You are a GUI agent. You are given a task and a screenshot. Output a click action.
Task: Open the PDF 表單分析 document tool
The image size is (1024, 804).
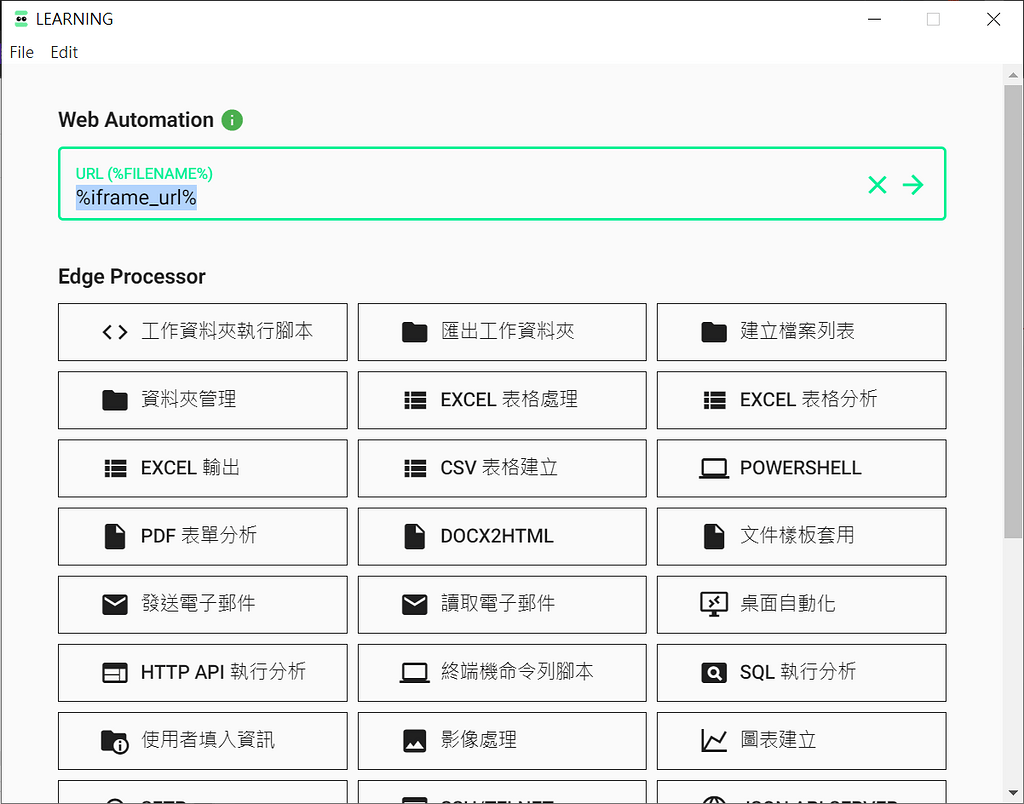pyautogui.click(x=202, y=536)
